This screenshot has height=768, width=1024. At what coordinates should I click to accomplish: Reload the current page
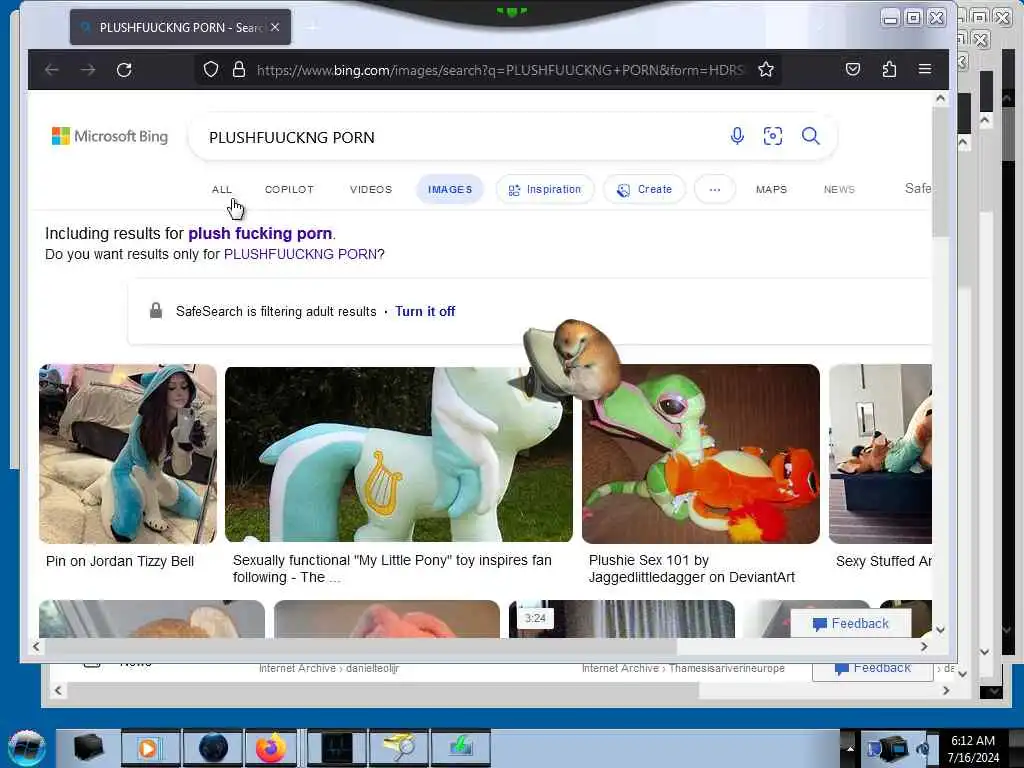pyautogui.click(x=124, y=69)
